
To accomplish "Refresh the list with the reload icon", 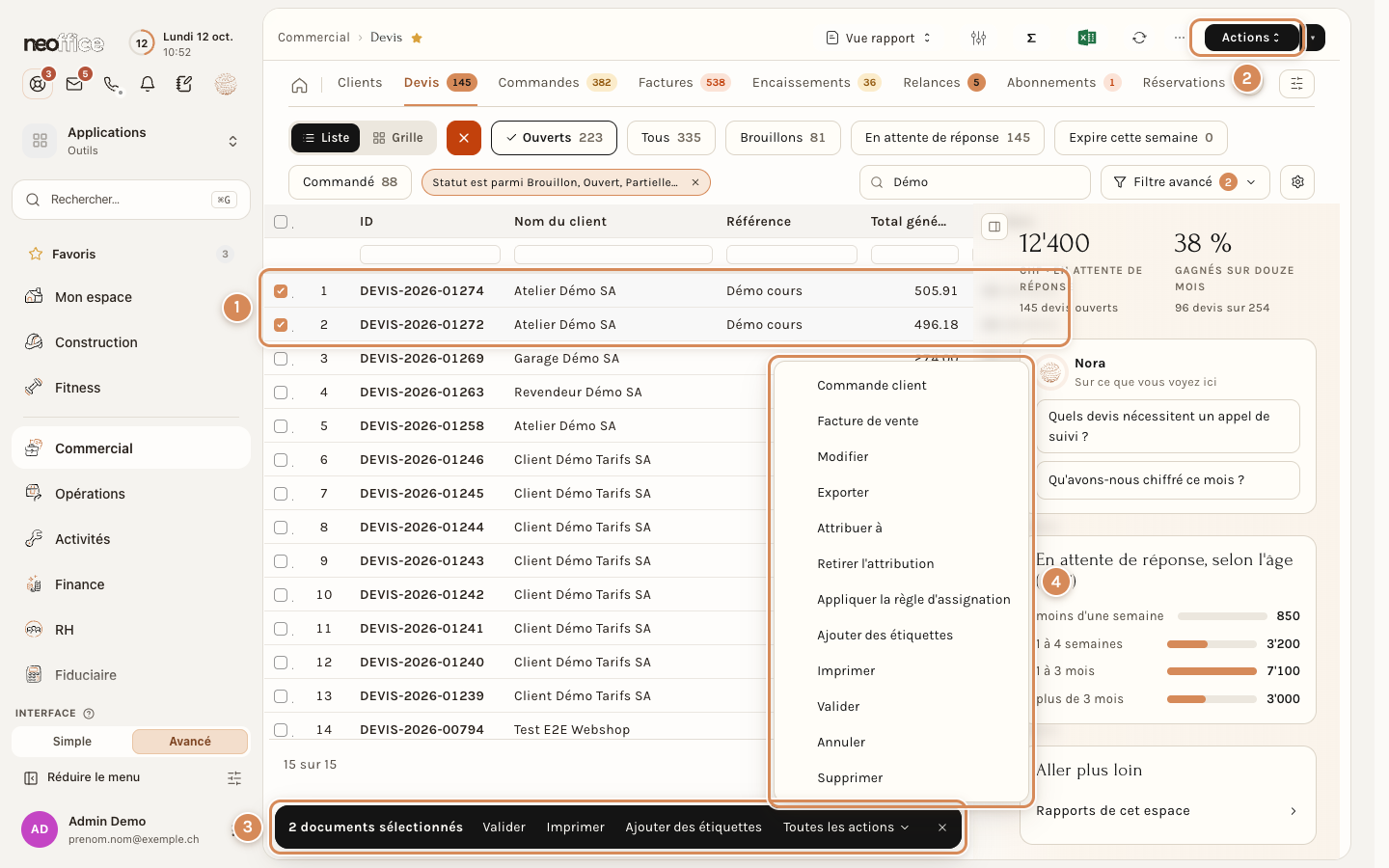I will (x=1139, y=38).
